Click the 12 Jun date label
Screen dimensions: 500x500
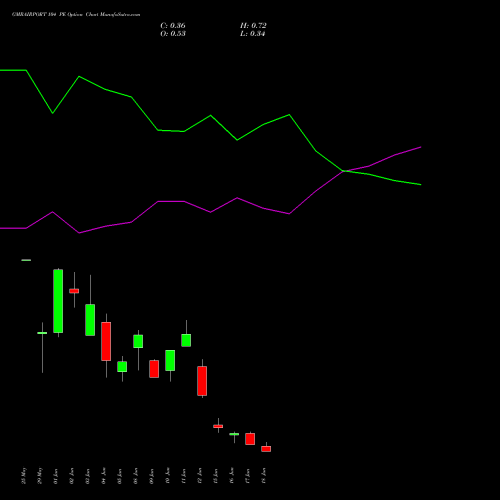pos(200,476)
